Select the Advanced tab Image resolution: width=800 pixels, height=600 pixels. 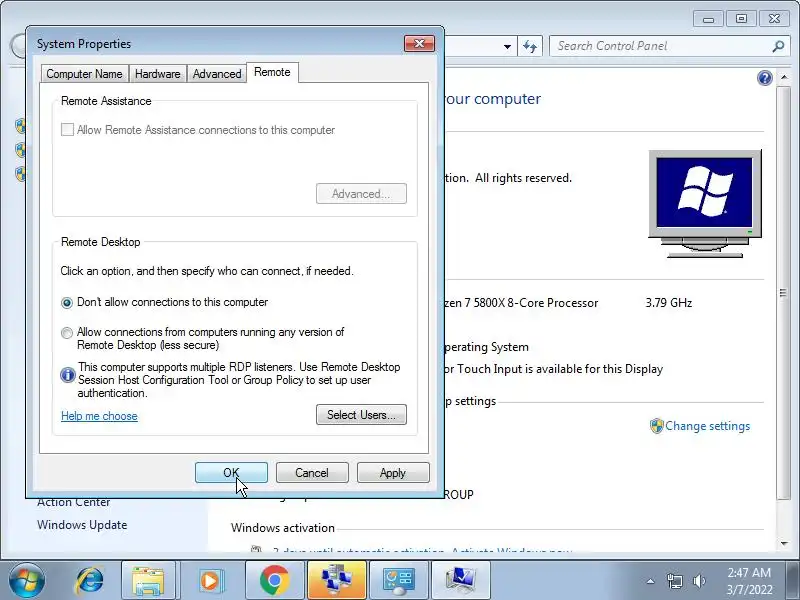[x=217, y=73]
